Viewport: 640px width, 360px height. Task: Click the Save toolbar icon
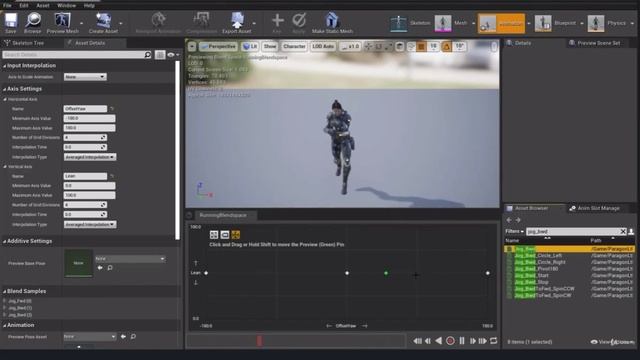pos(11,22)
